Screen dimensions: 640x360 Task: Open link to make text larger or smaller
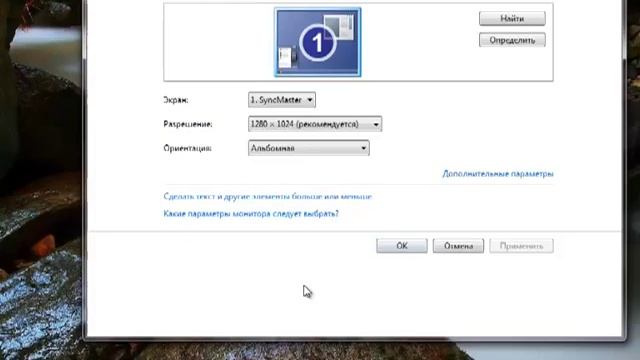tap(268, 196)
